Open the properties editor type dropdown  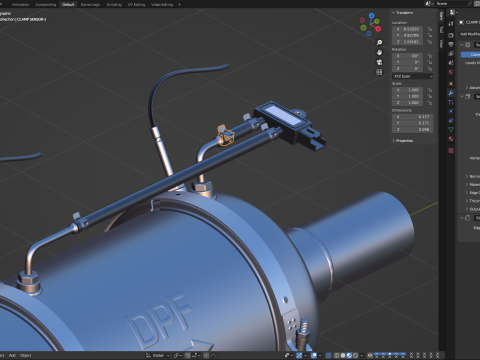(x=453, y=12)
